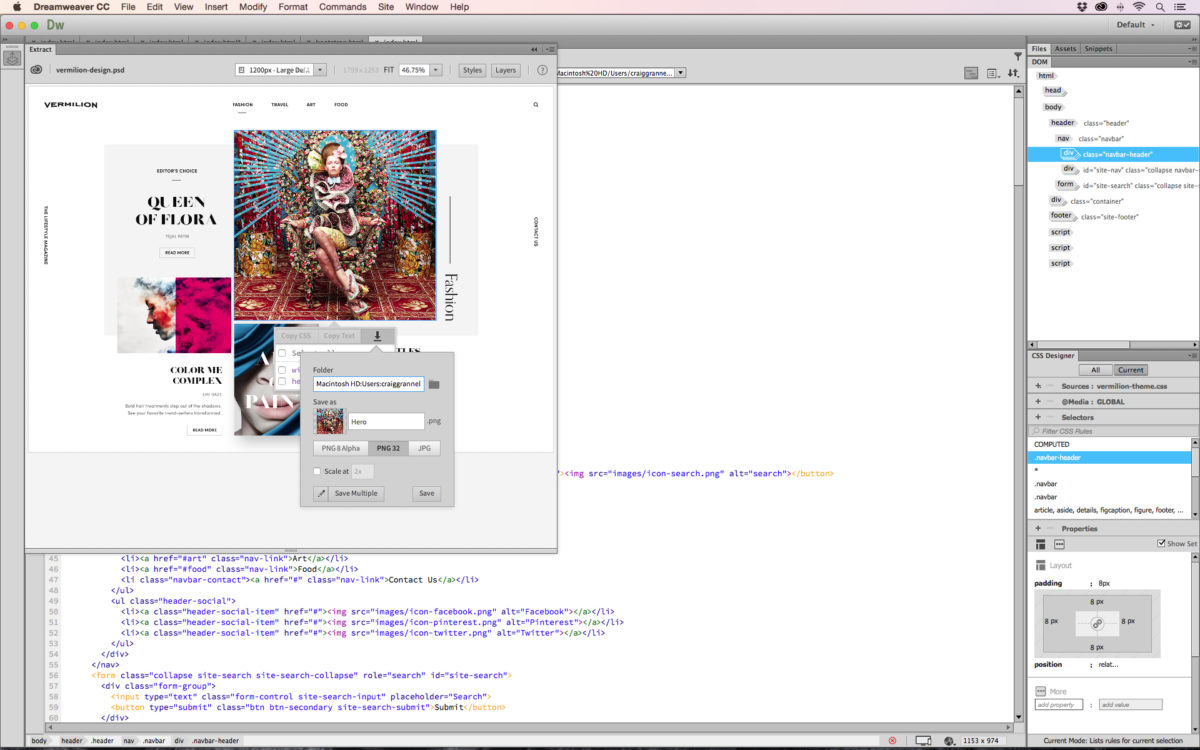
Task: Open Extract help via the question mark icon
Action: tap(541, 70)
